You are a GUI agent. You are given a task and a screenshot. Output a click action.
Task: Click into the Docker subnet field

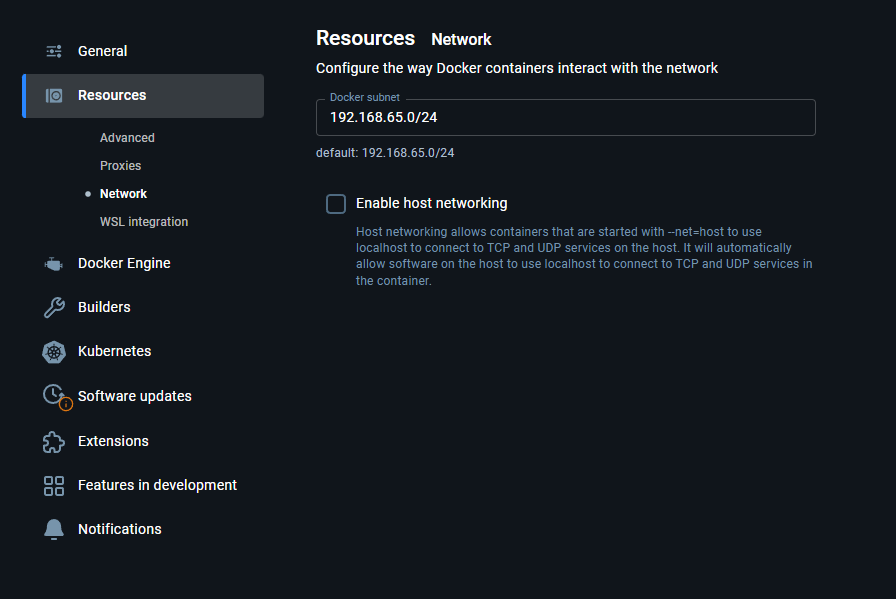(566, 117)
